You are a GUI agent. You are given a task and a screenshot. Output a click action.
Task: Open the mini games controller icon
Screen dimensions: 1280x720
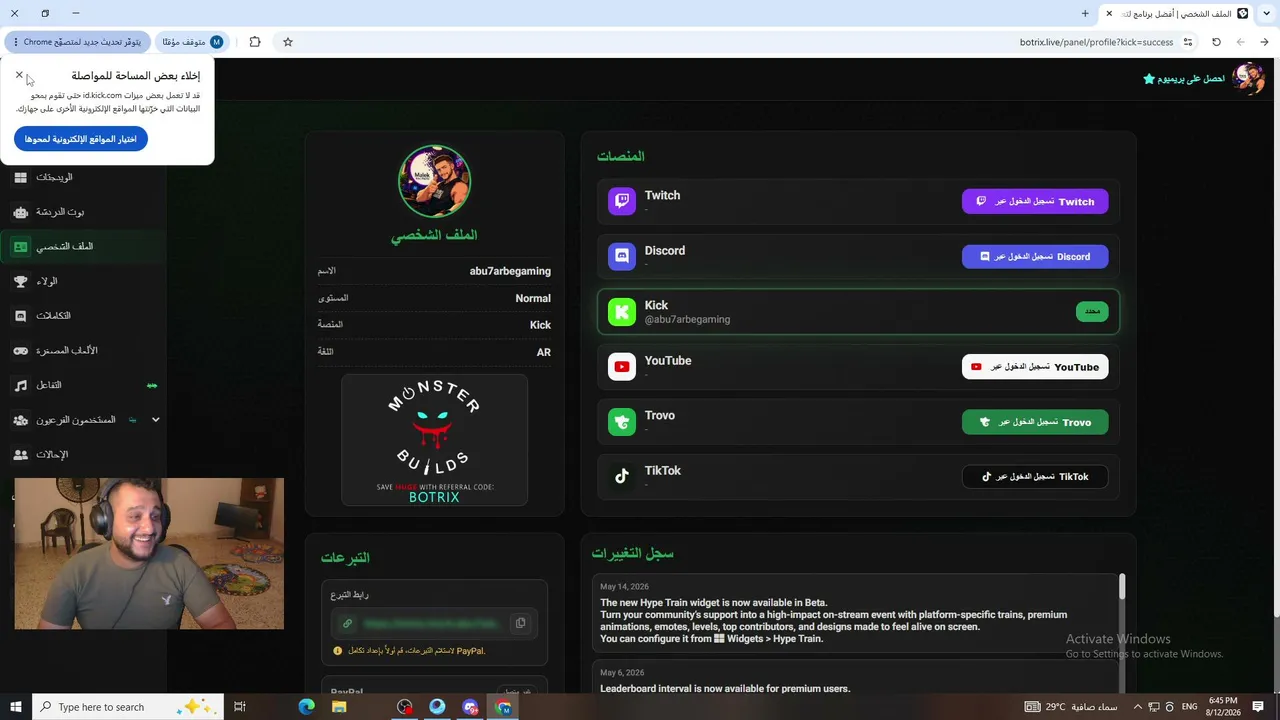(21, 350)
